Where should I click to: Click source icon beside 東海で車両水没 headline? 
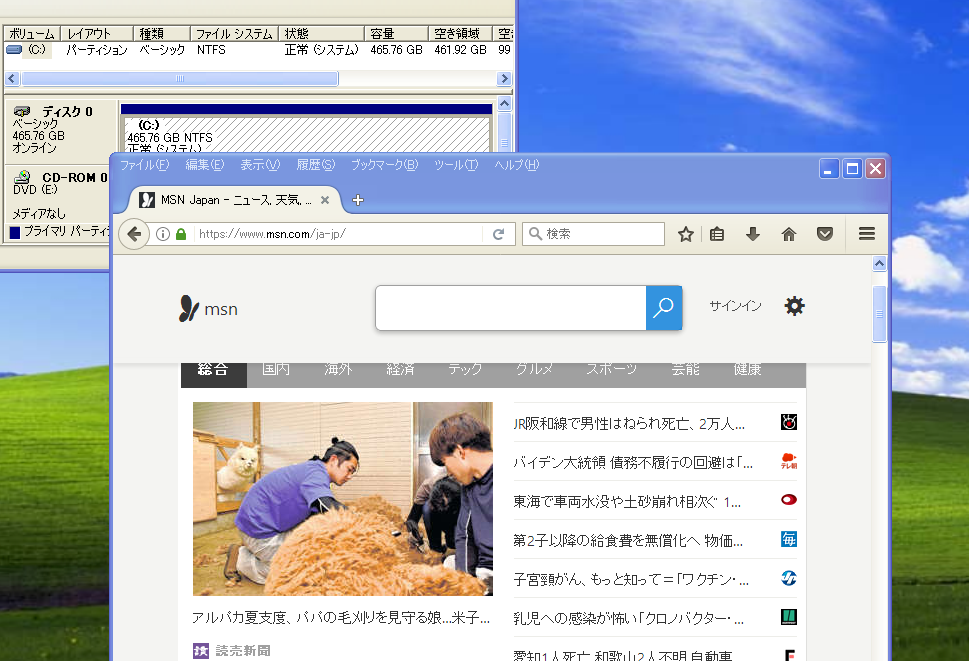[789, 500]
